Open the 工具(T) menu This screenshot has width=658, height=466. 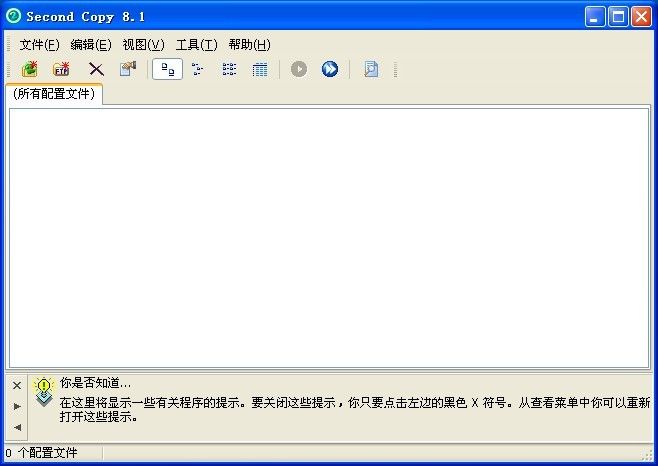click(x=196, y=45)
